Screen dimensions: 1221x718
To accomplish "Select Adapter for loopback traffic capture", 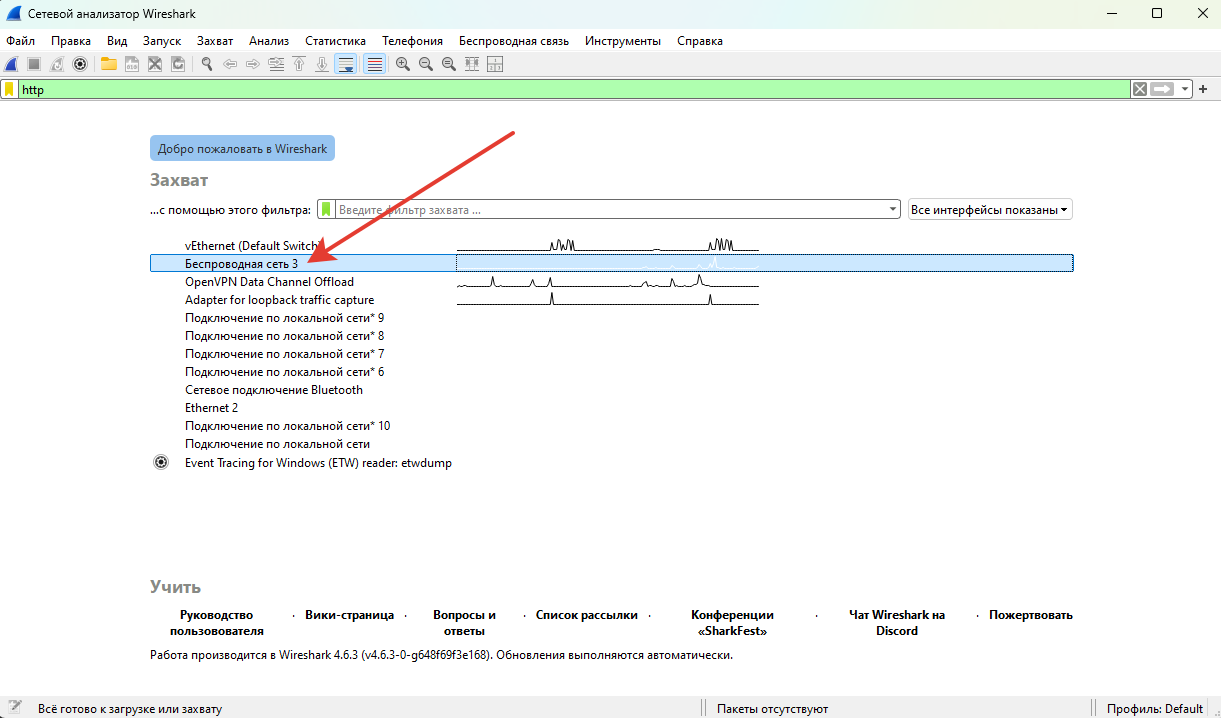I will [611, 300].
